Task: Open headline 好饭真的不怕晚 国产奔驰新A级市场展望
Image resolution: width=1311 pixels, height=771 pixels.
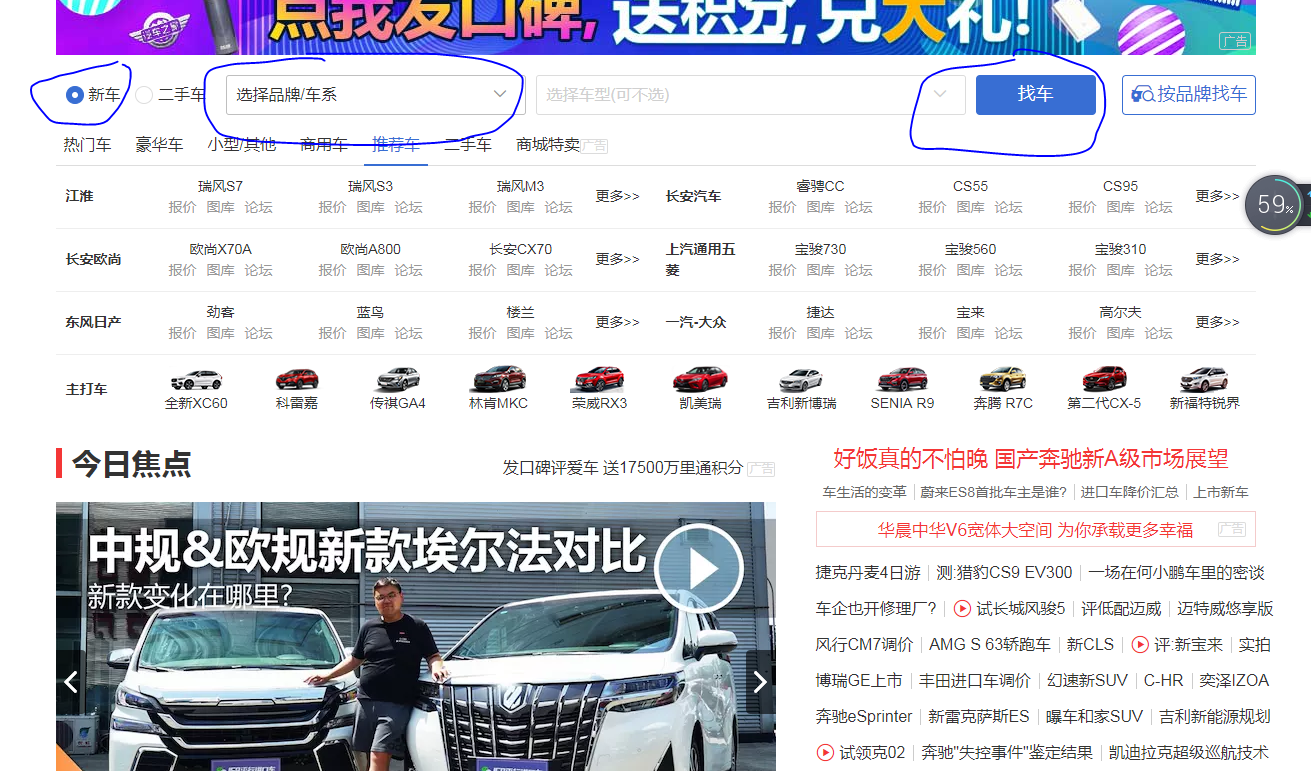Action: point(1031,459)
